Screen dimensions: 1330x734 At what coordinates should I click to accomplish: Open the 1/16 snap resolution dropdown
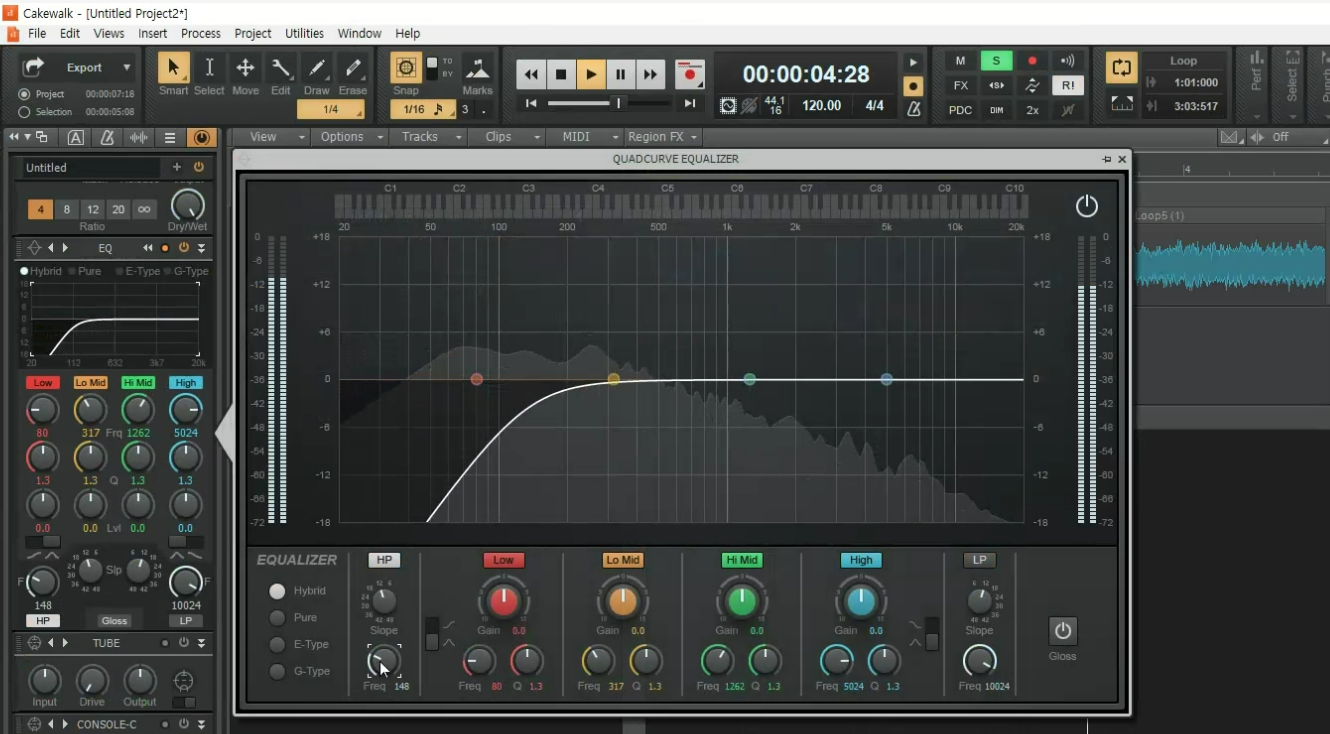(x=423, y=109)
